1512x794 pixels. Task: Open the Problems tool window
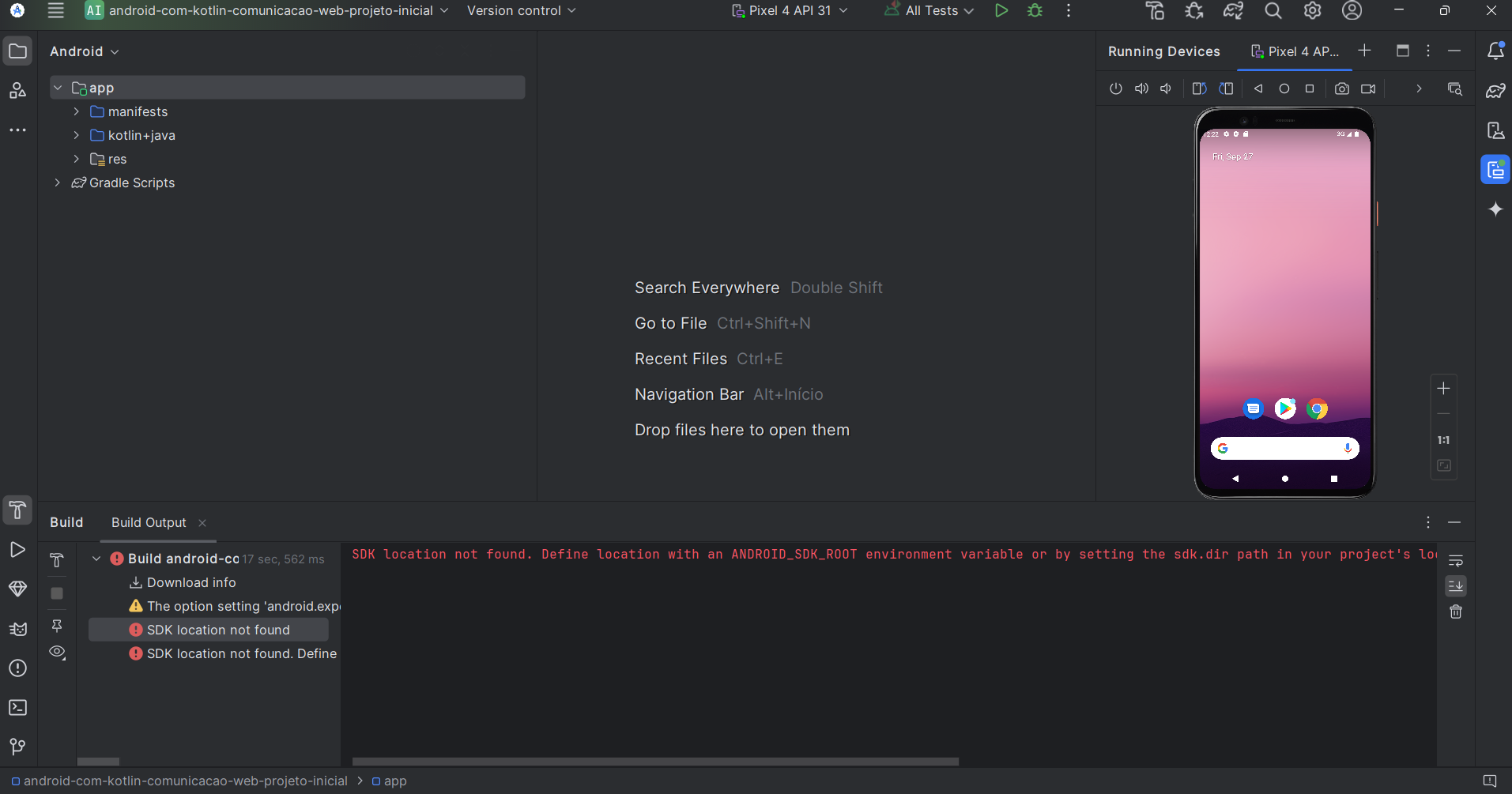point(17,668)
